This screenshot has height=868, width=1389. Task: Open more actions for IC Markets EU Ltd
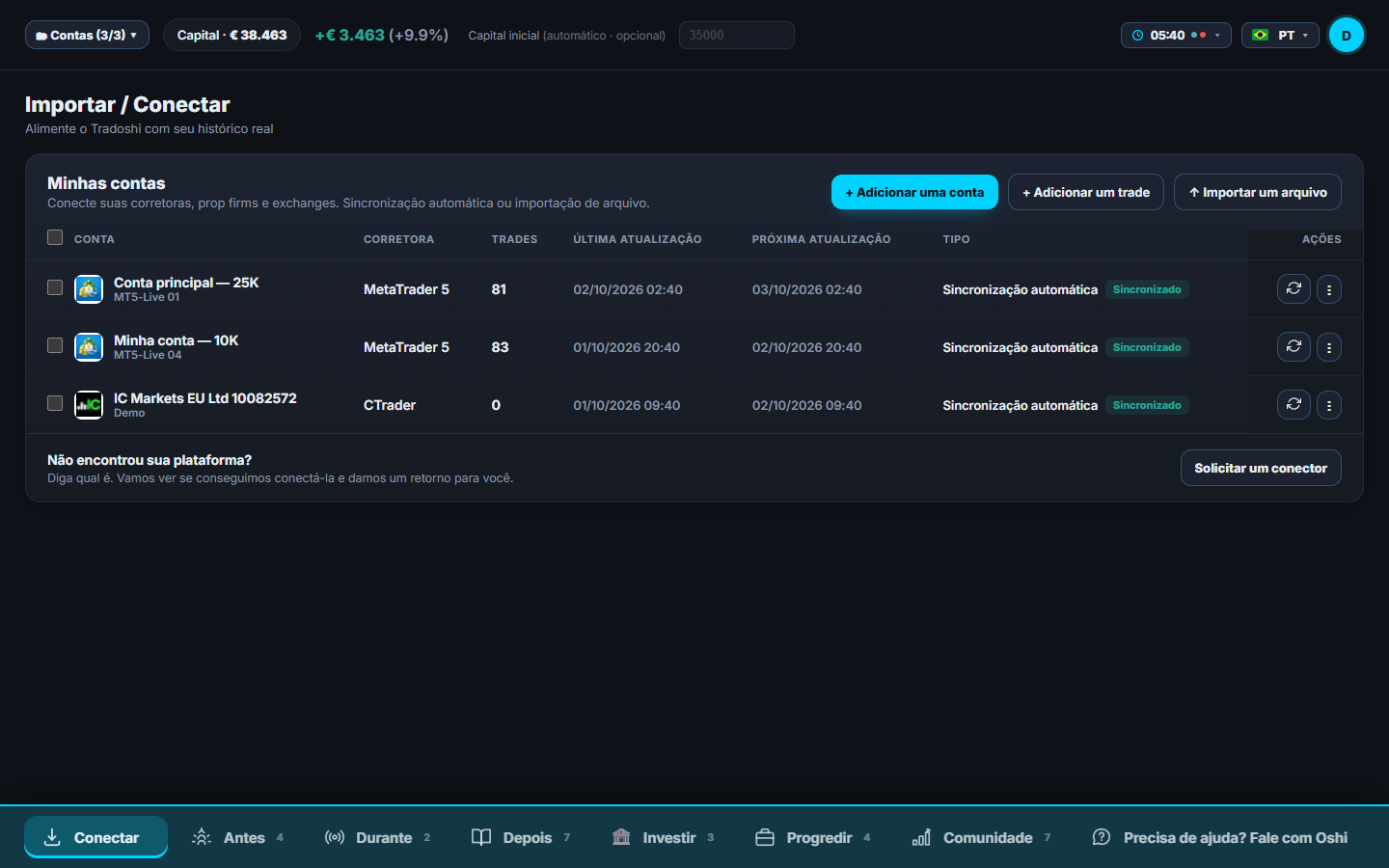tap(1329, 405)
